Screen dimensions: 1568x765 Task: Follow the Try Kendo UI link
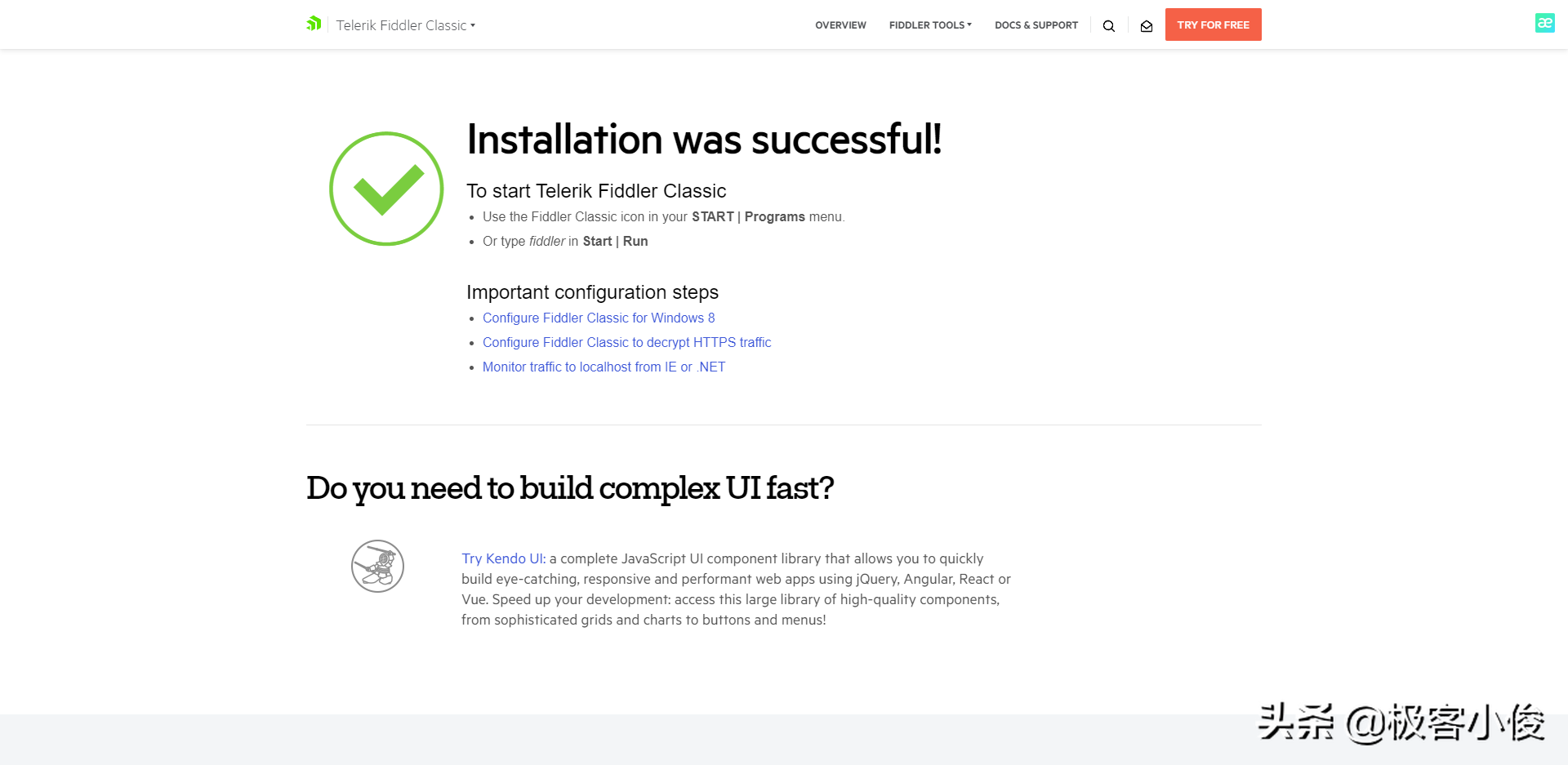click(503, 558)
